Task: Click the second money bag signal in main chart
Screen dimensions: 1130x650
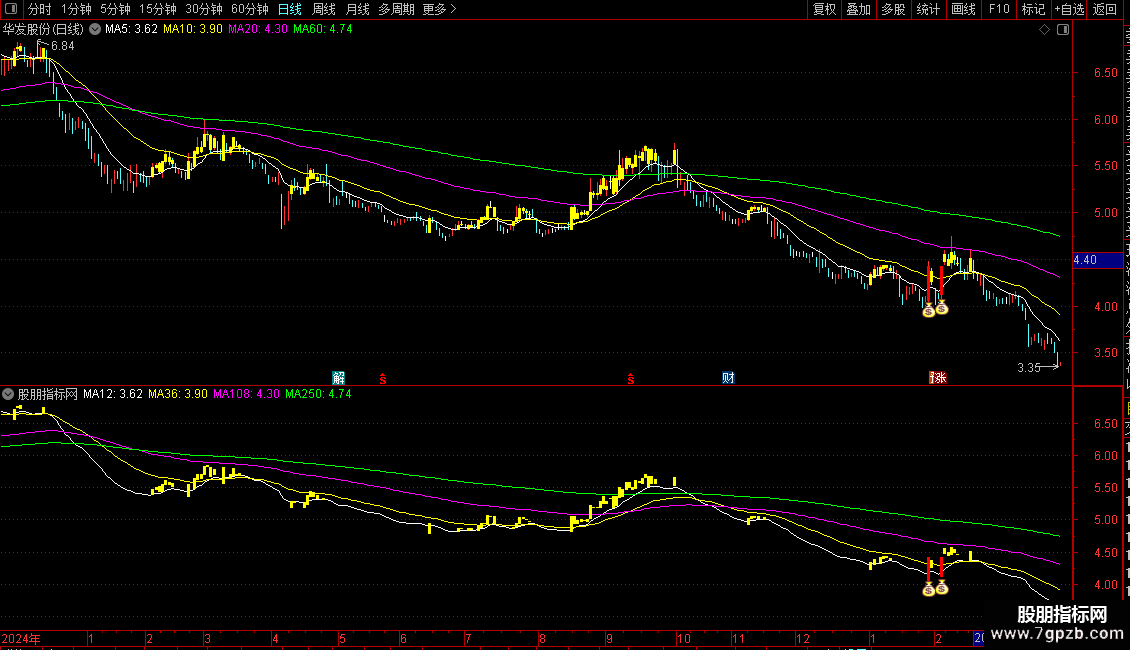Action: (x=941, y=308)
